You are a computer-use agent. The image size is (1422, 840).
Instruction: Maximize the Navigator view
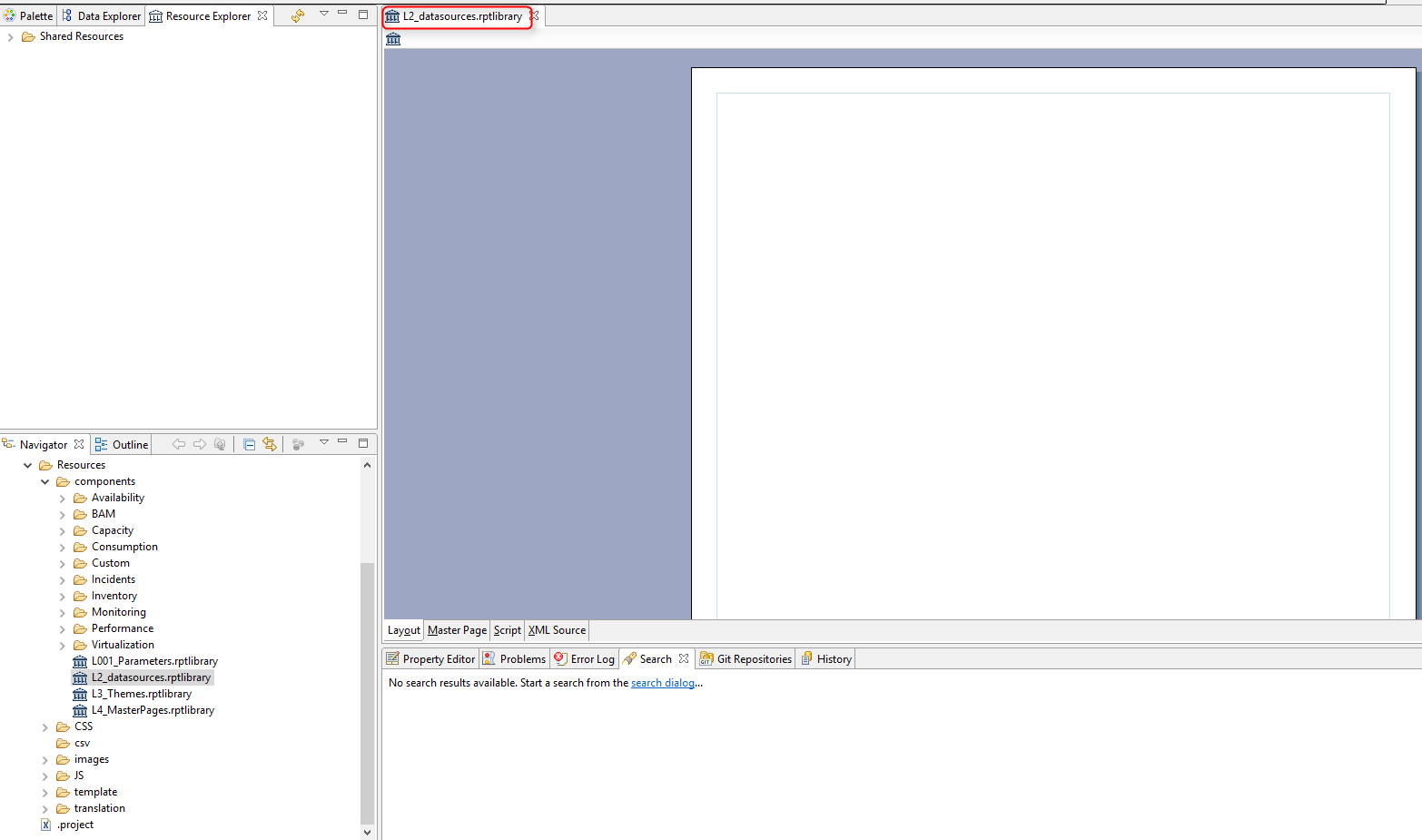tap(362, 443)
